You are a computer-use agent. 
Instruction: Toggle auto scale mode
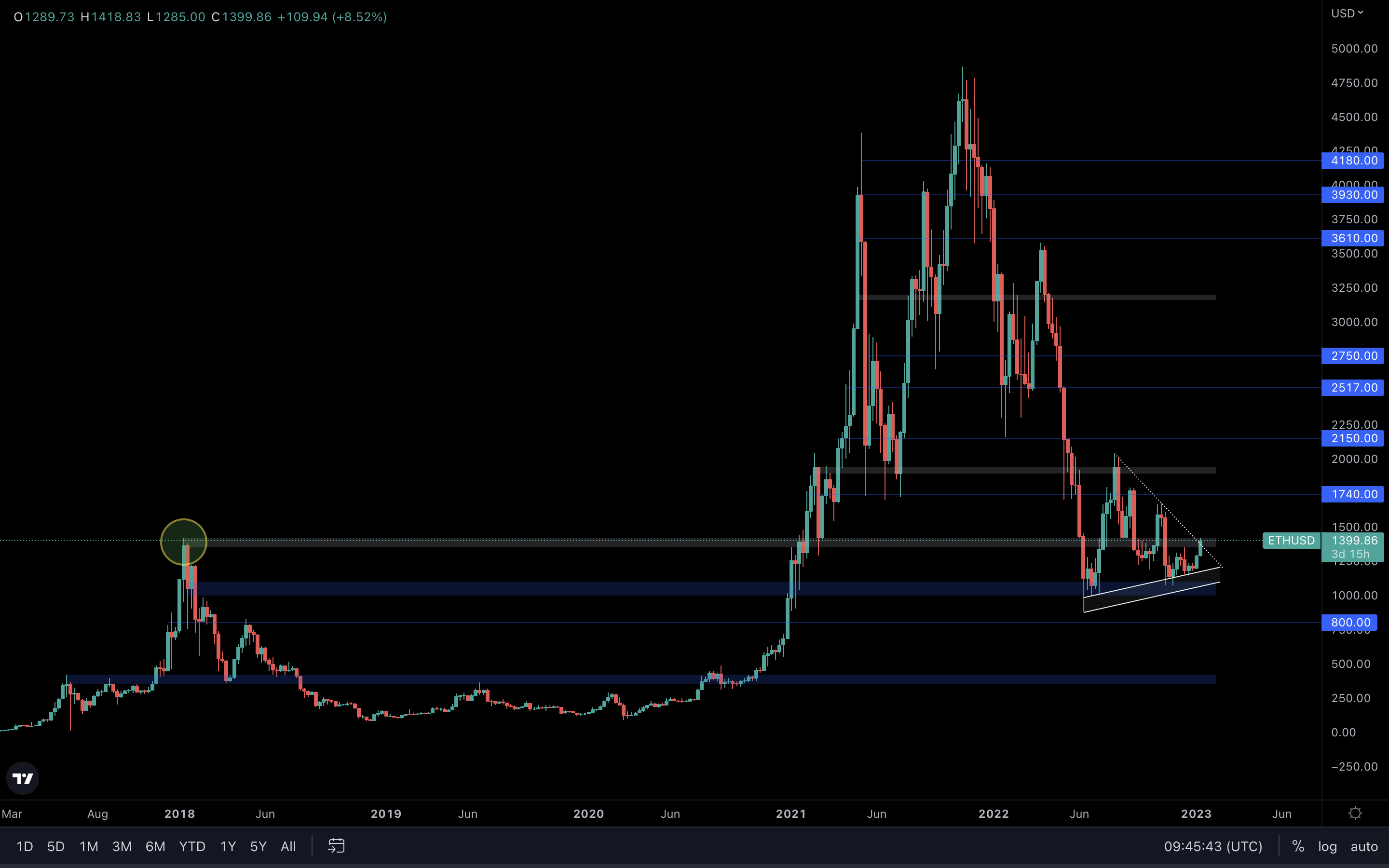(1364, 846)
